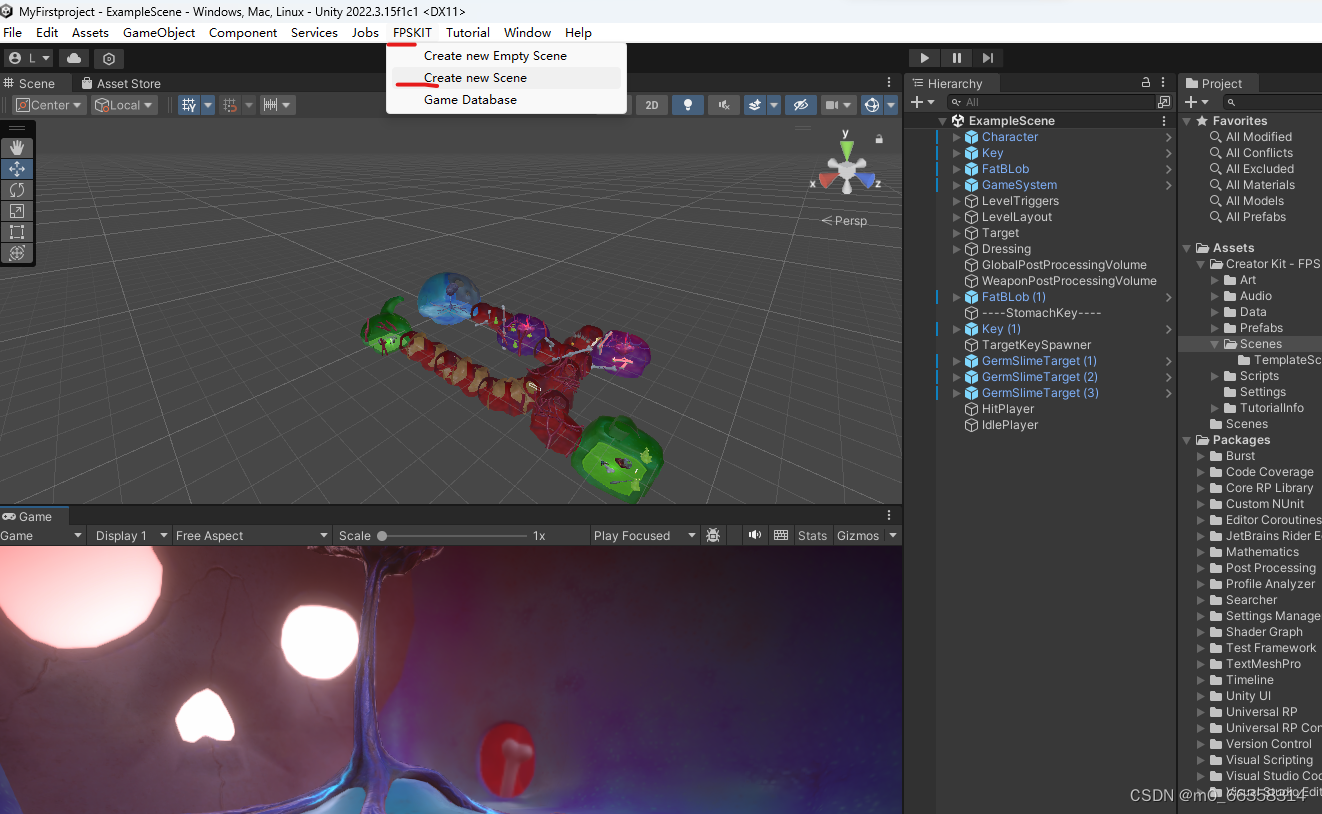Toggle hidden objects visibility in Scene
This screenshot has height=814, width=1322.
800,105
